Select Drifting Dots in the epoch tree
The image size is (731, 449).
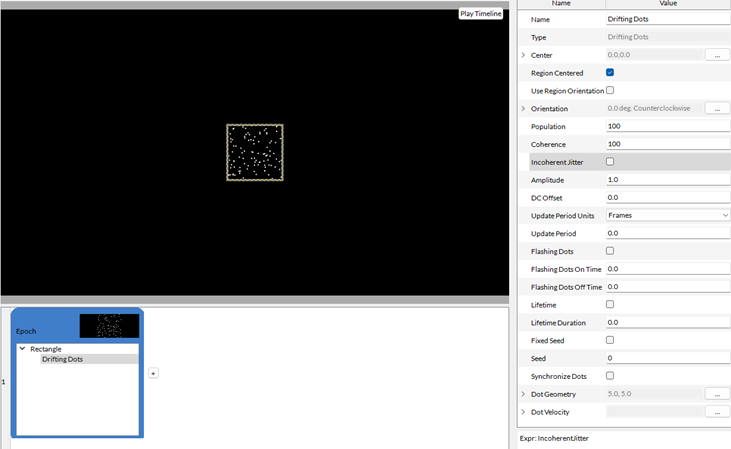pos(62,359)
